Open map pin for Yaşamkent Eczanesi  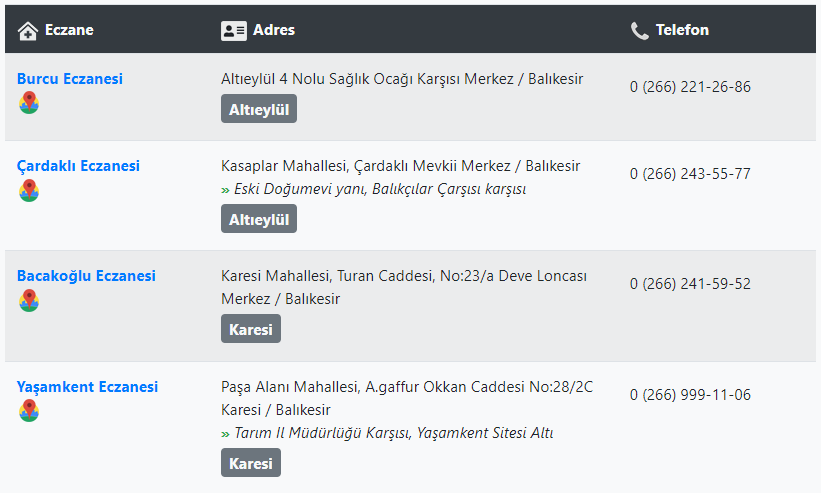29,411
